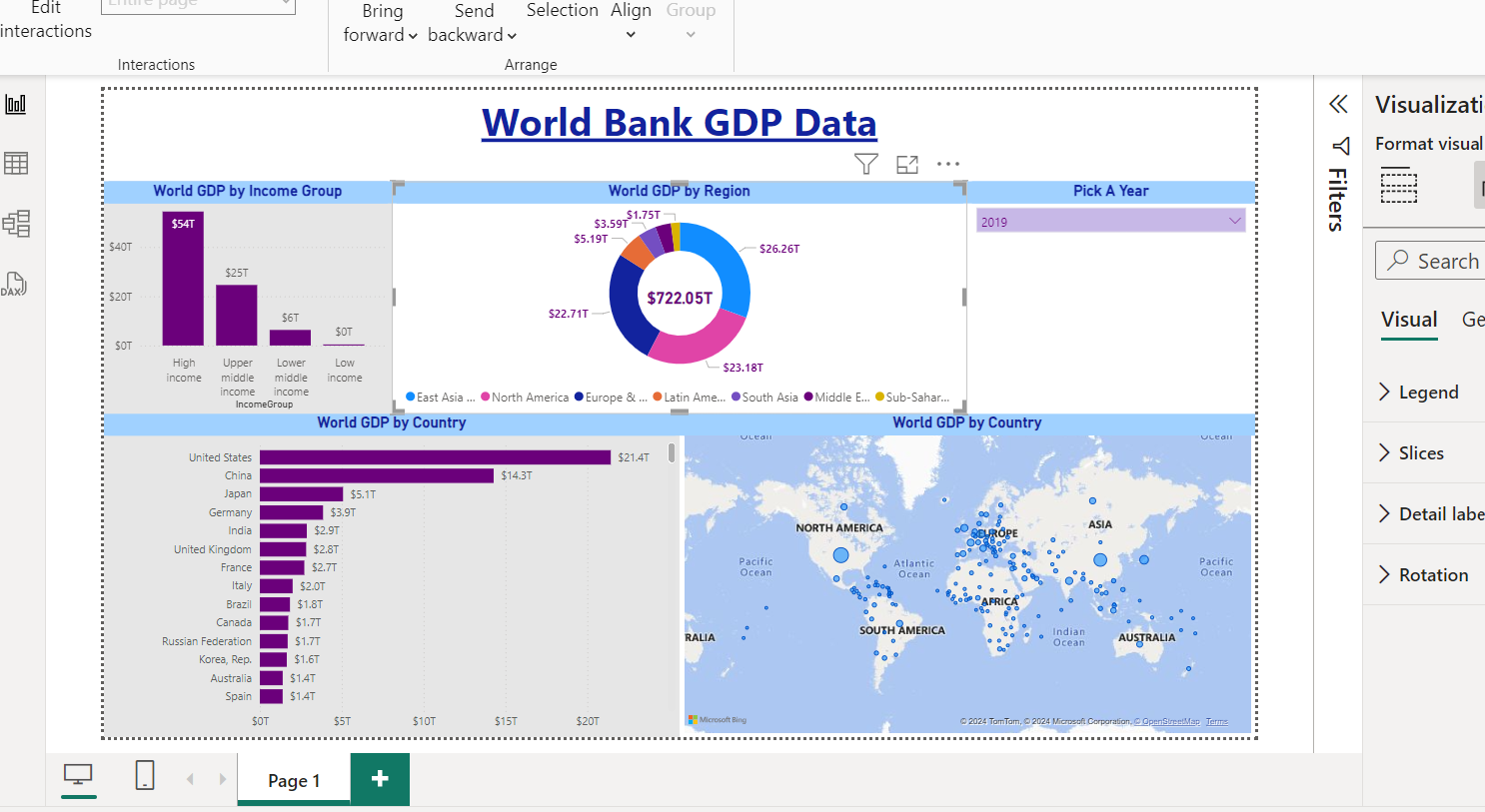
Task: Add a new page with plus button
Action: click(x=380, y=779)
